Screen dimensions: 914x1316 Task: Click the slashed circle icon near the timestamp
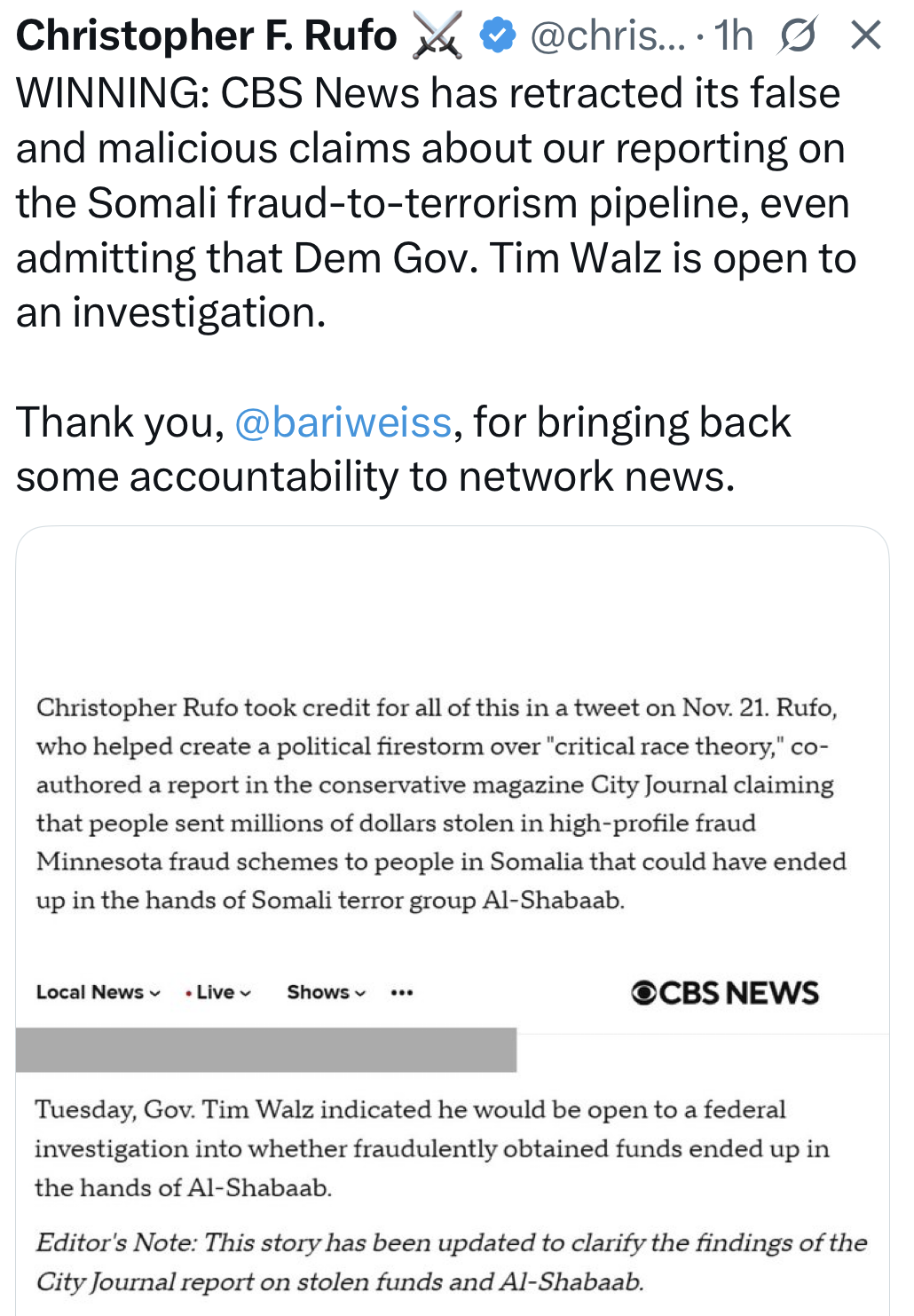796,36
